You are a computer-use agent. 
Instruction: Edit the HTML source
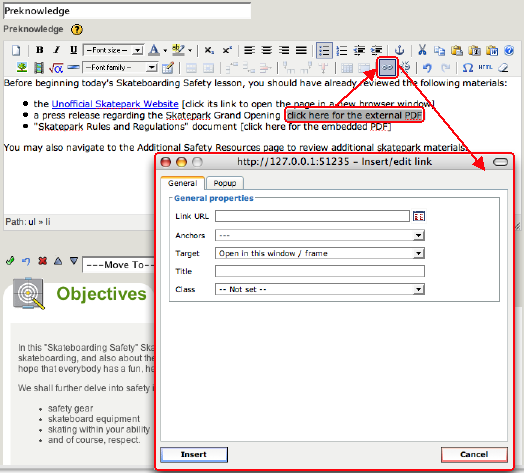485,68
